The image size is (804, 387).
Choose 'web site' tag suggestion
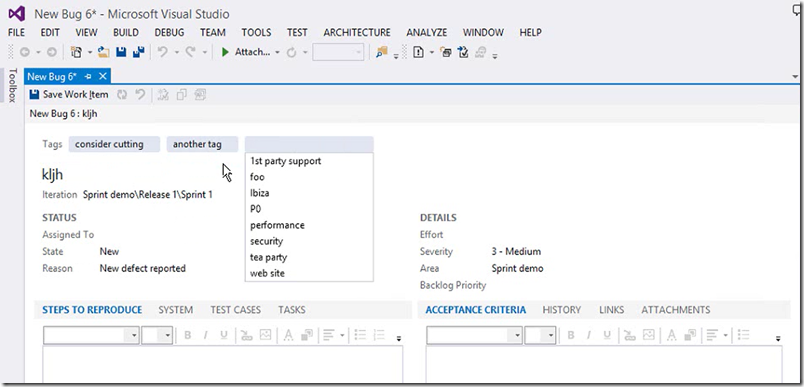309,273
